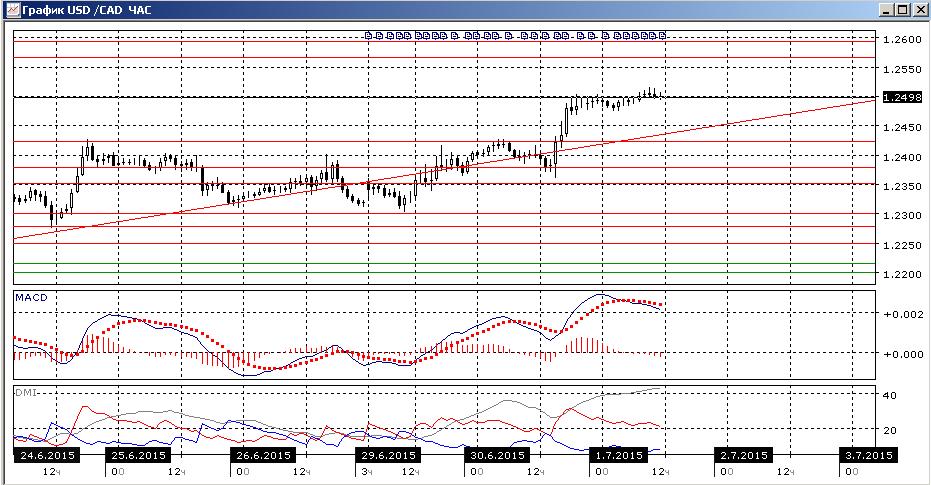
Task: Click the last news marker icon atop chart
Action: click(x=662, y=36)
